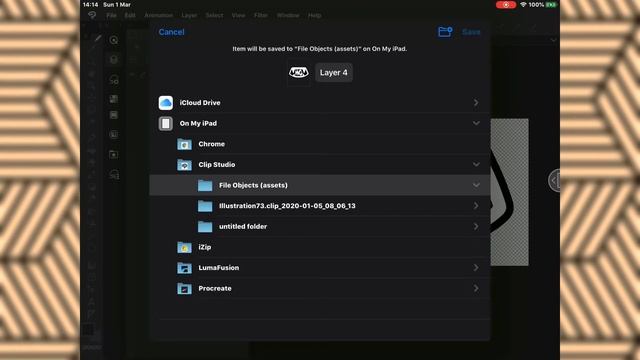Expand untitled folder chevron
This screenshot has height=360, width=640.
(476, 227)
